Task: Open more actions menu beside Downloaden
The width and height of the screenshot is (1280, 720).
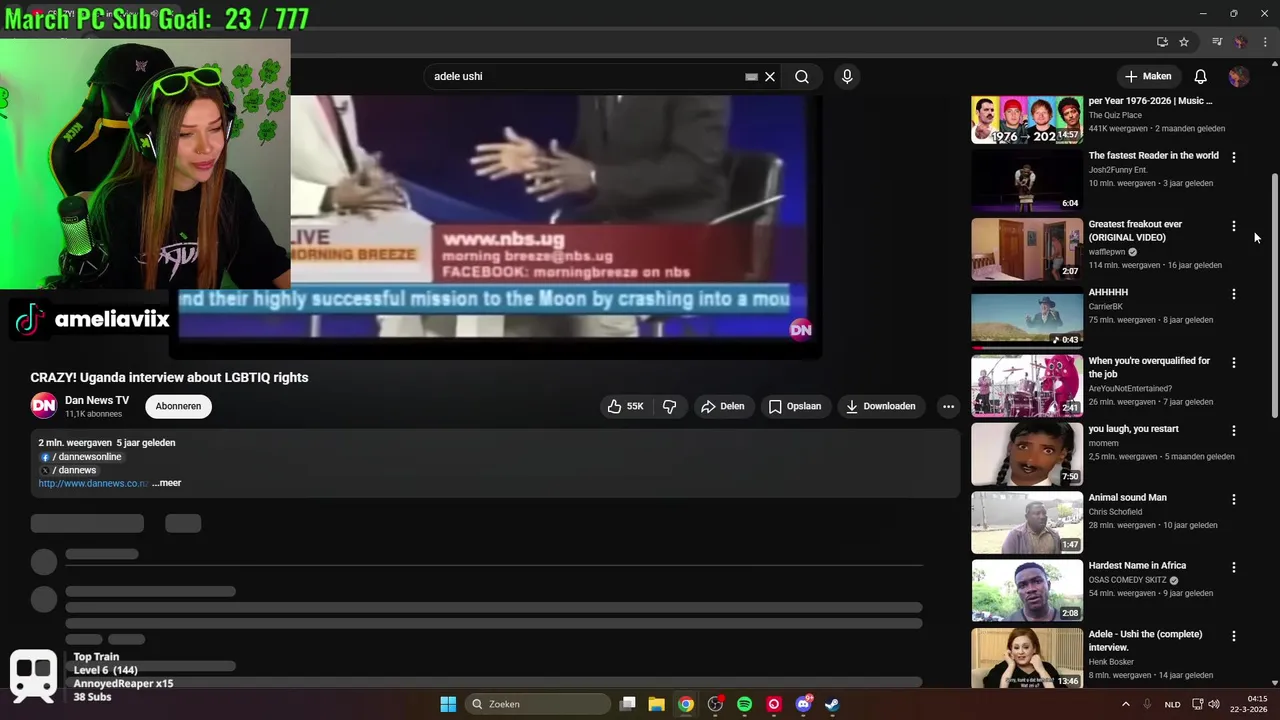Action: click(948, 406)
